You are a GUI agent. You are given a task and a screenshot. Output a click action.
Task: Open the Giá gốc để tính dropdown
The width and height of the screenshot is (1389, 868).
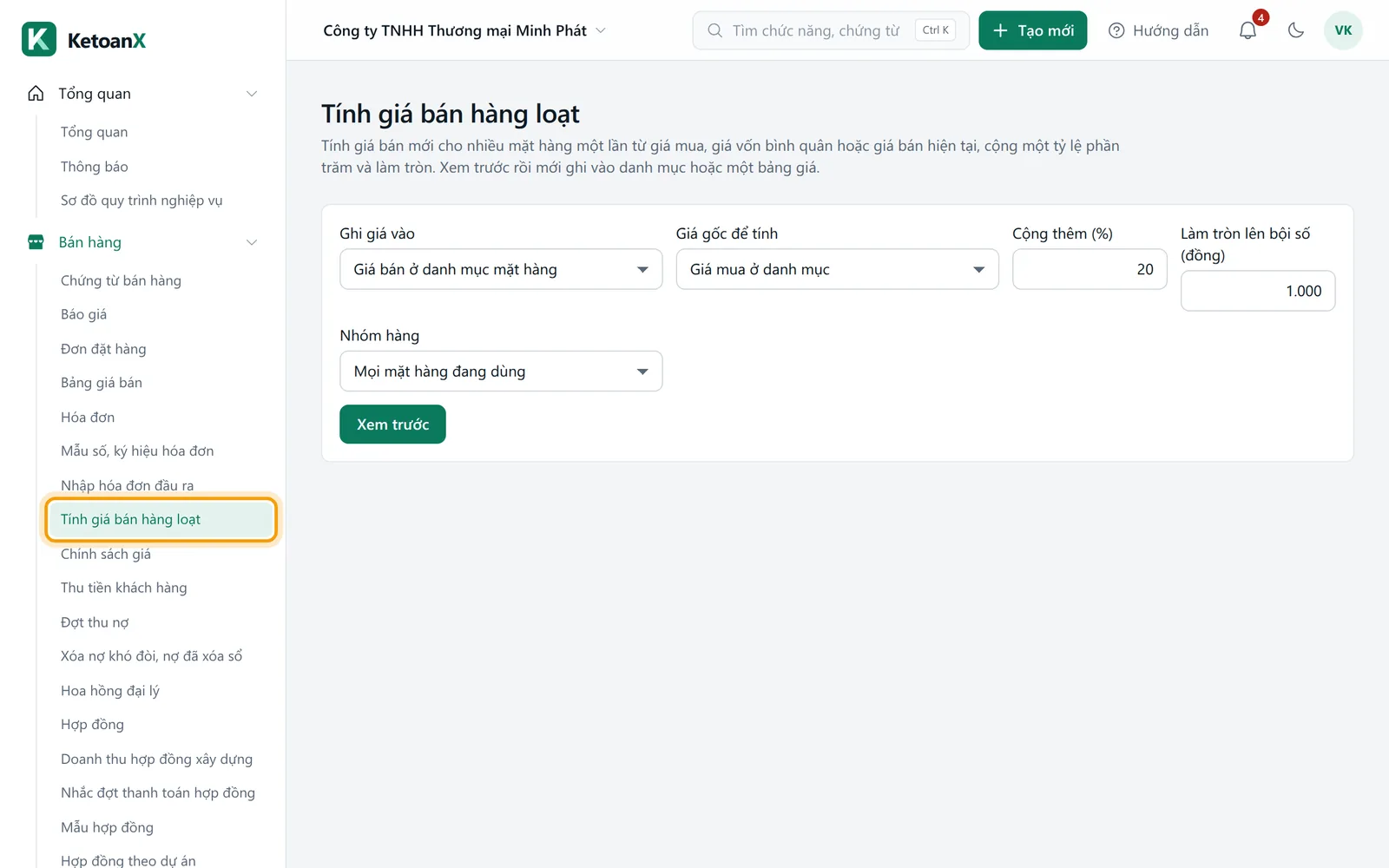pyautogui.click(x=837, y=269)
